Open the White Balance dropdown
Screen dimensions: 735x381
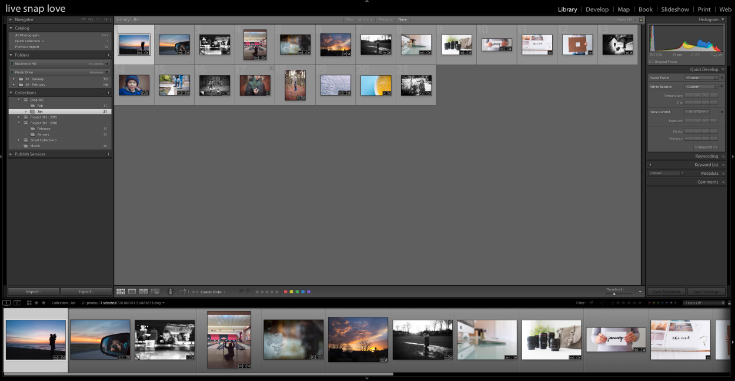[702, 87]
